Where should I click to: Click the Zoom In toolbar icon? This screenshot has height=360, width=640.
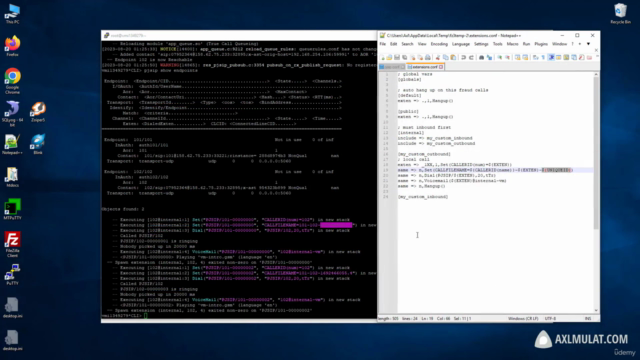(x=500, y=58)
